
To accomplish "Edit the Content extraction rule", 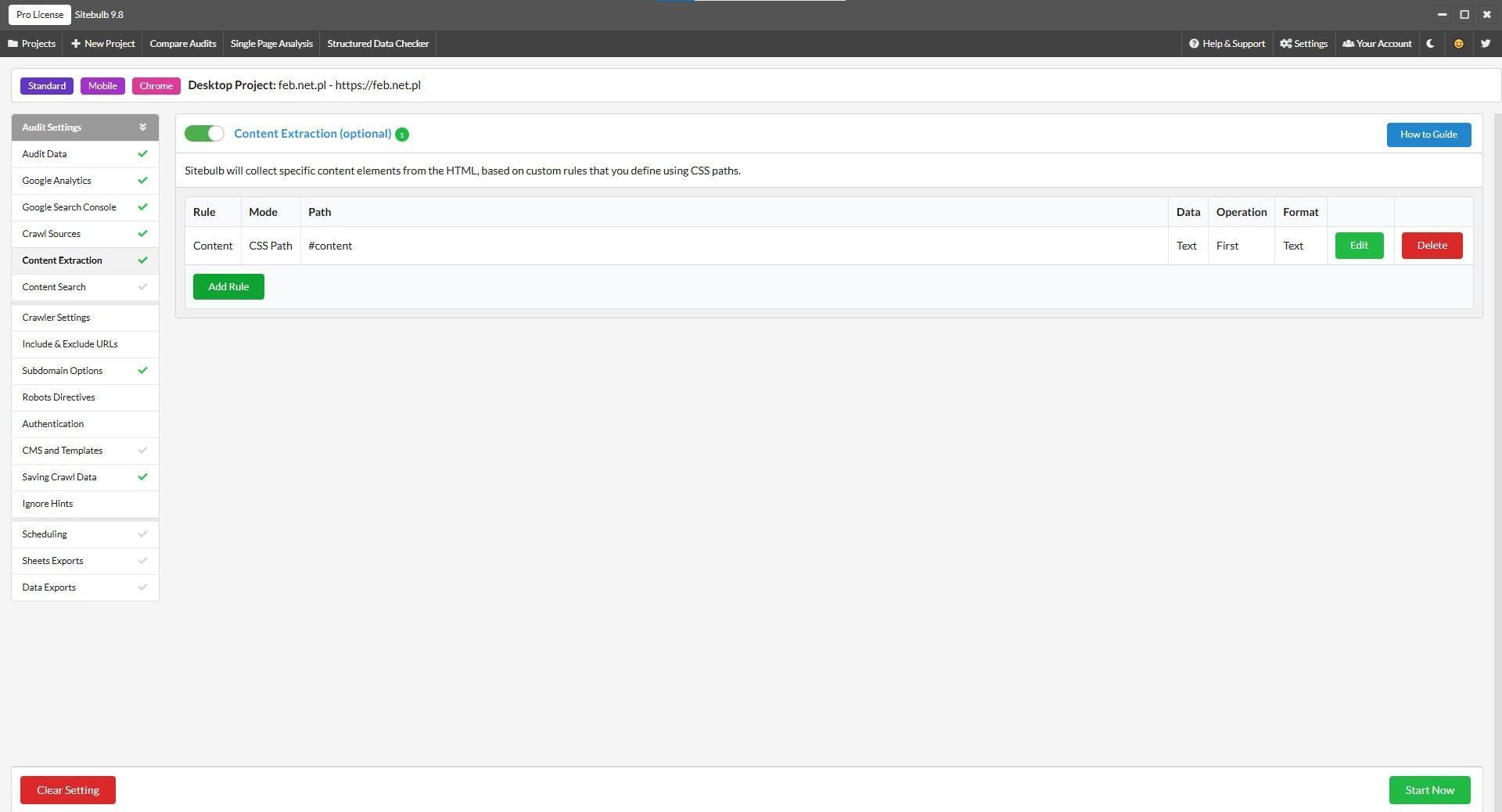I will coord(1359,246).
